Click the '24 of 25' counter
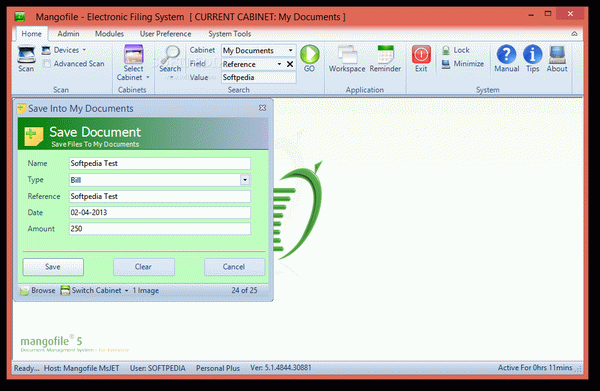Screen dimensions: 600x391 click(244, 290)
